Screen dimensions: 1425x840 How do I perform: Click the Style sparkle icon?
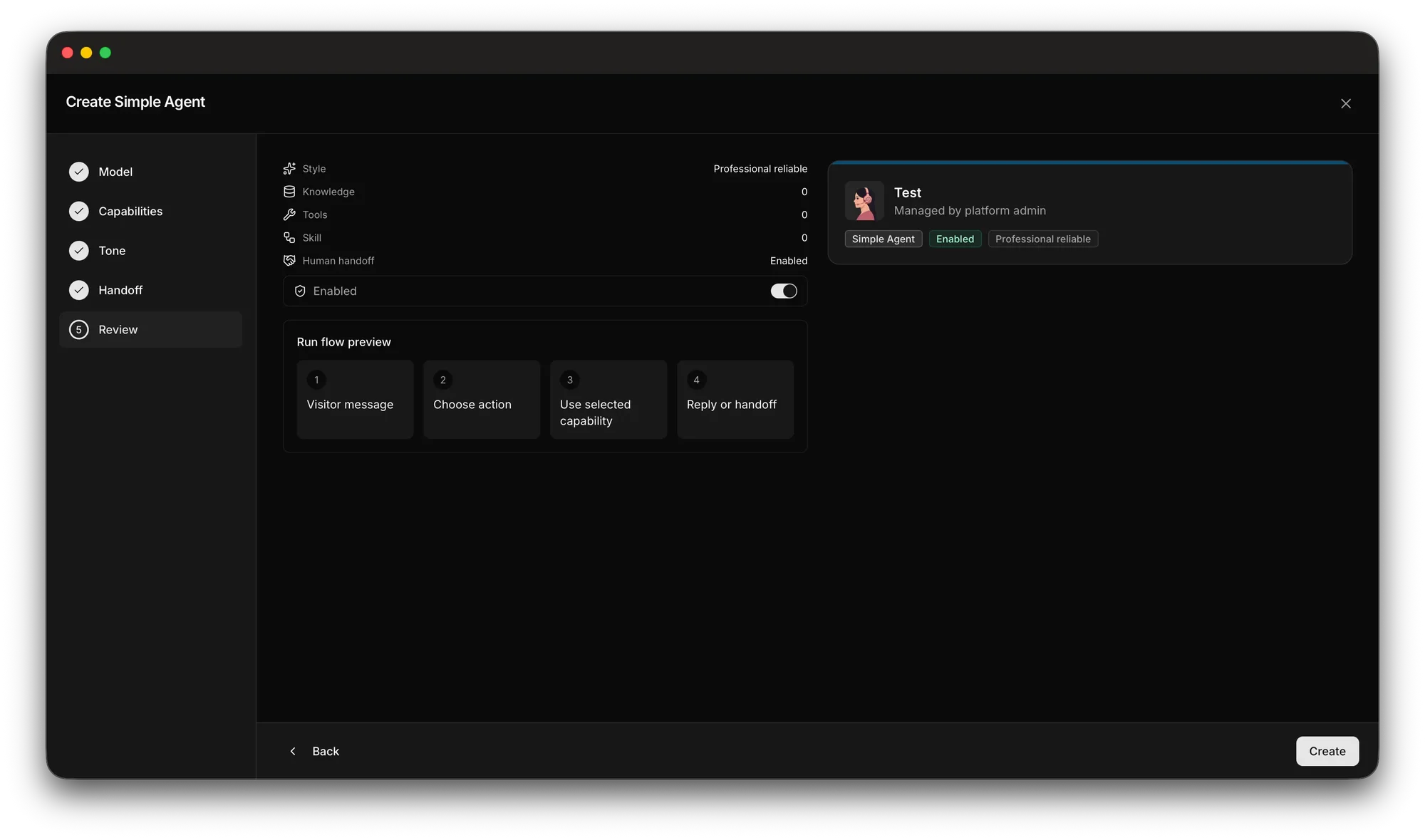(289, 169)
